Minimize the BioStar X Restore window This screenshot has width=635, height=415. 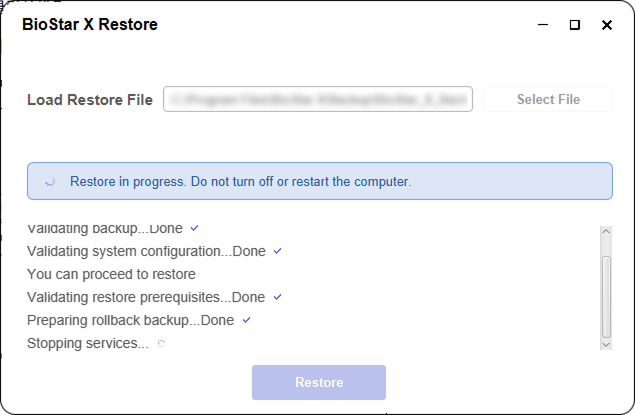(542, 25)
